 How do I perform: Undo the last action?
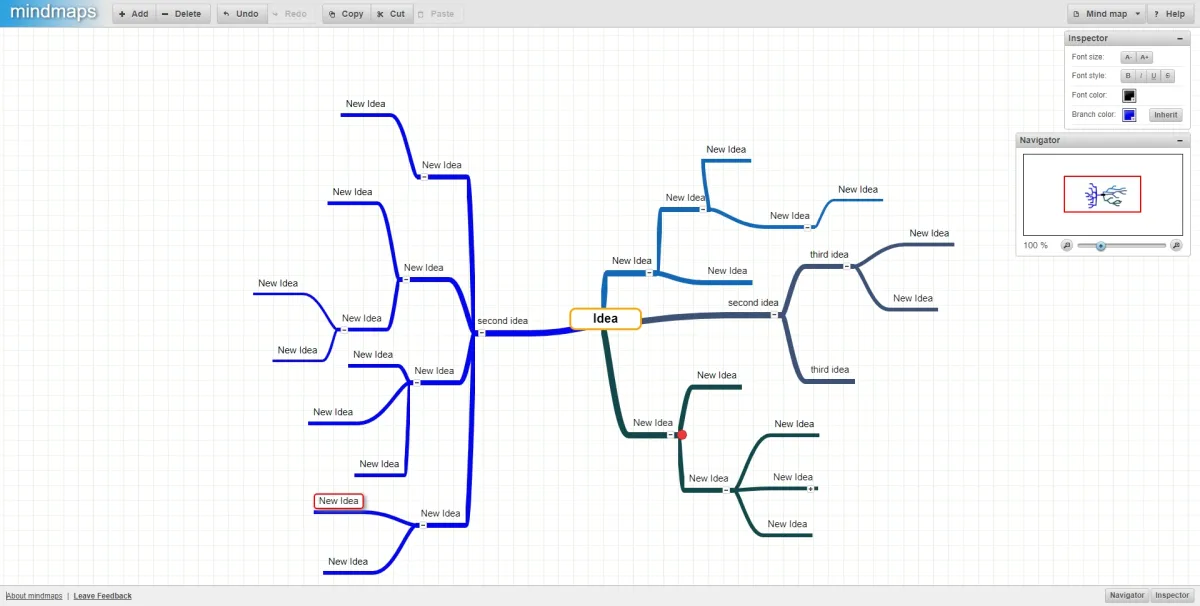point(241,14)
